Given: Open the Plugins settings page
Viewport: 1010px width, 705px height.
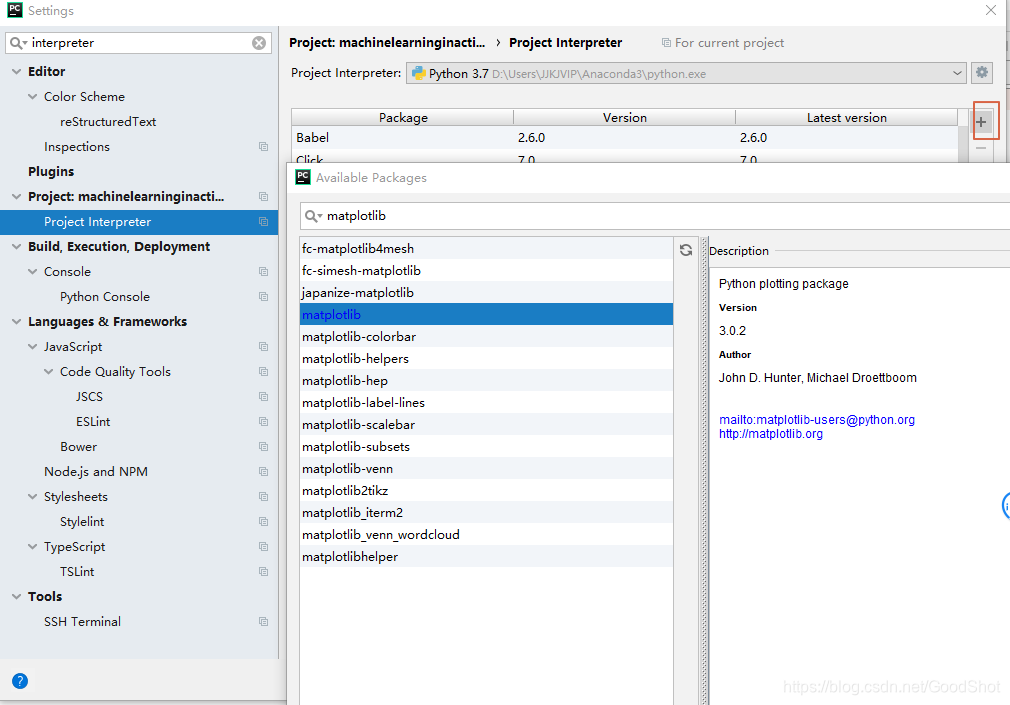Looking at the screenshot, I should tap(51, 171).
